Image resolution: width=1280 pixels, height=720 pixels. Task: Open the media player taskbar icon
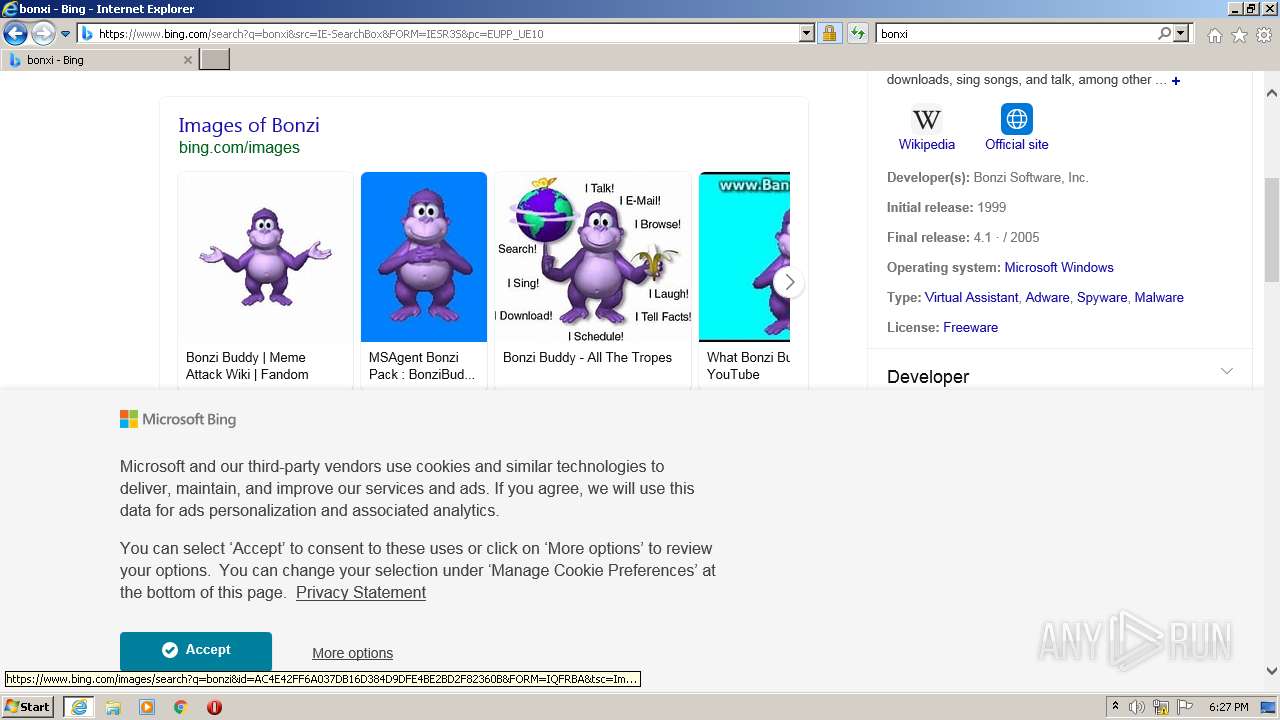pyautogui.click(x=147, y=707)
